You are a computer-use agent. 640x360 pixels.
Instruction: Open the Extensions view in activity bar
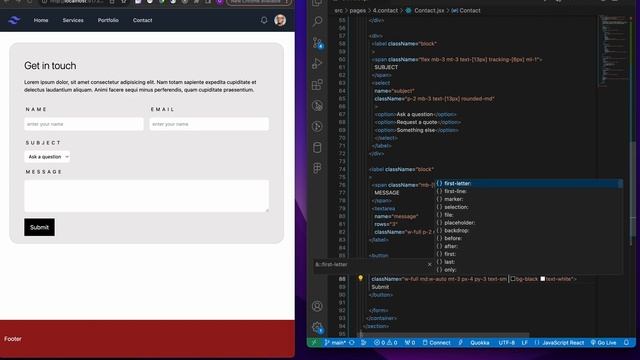tap(317, 84)
